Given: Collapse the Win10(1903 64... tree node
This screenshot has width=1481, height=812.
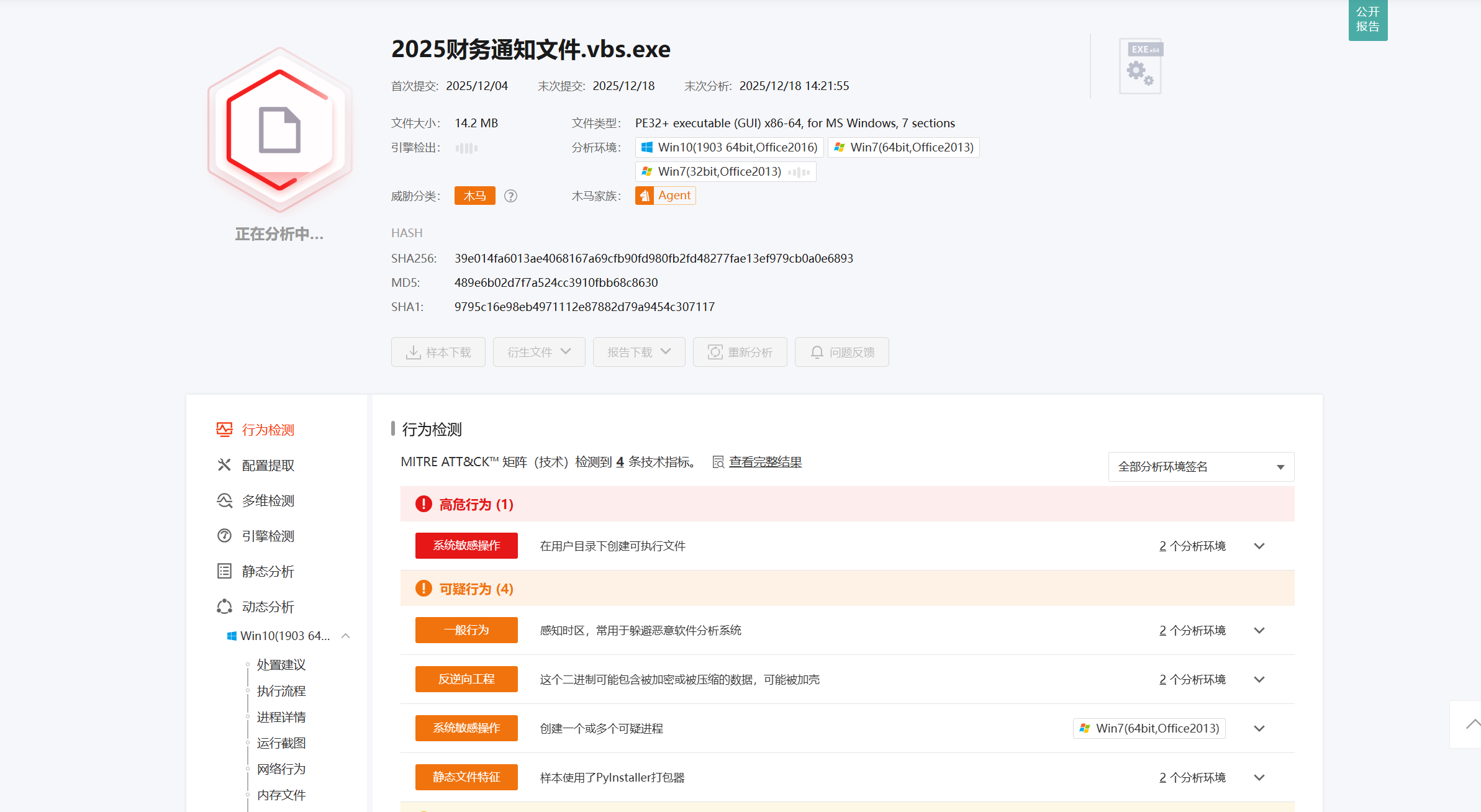Looking at the screenshot, I should pos(346,636).
